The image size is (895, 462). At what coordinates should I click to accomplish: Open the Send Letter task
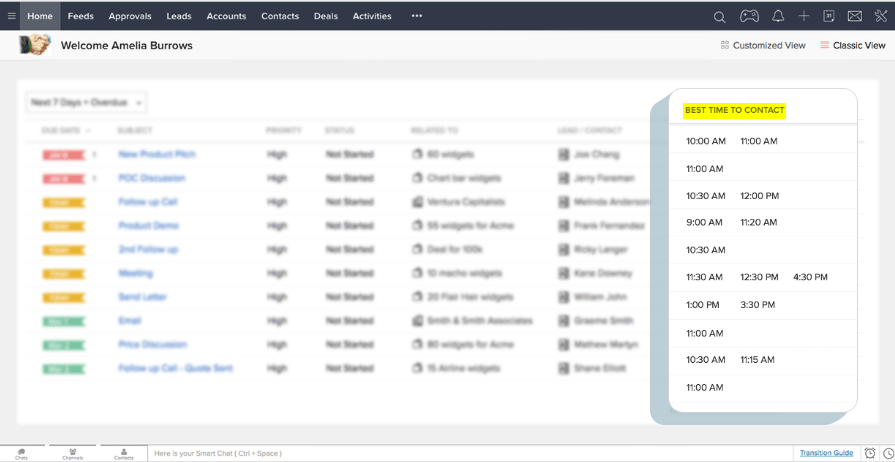[x=143, y=297]
